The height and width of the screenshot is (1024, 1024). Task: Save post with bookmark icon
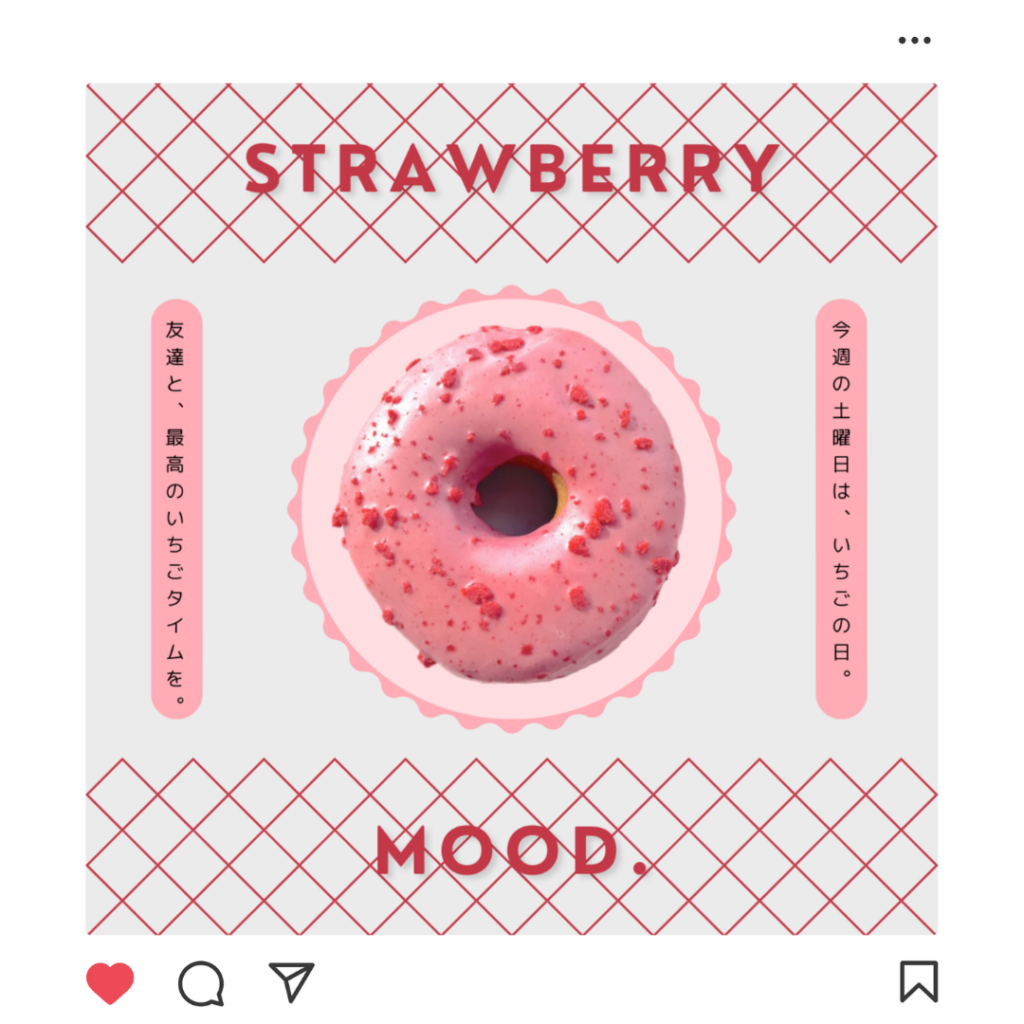pos(919,981)
